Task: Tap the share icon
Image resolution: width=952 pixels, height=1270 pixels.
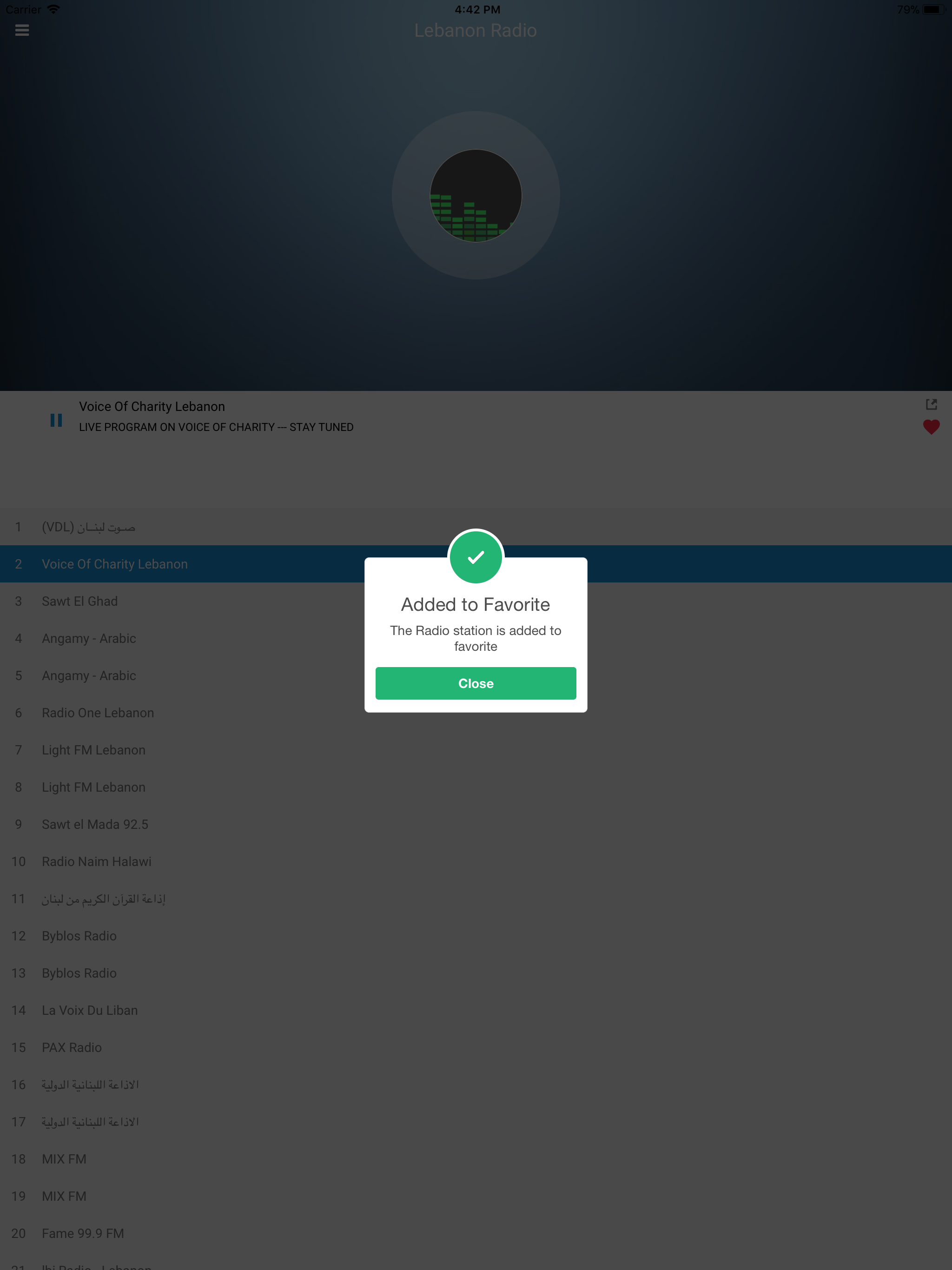Action: (932, 405)
